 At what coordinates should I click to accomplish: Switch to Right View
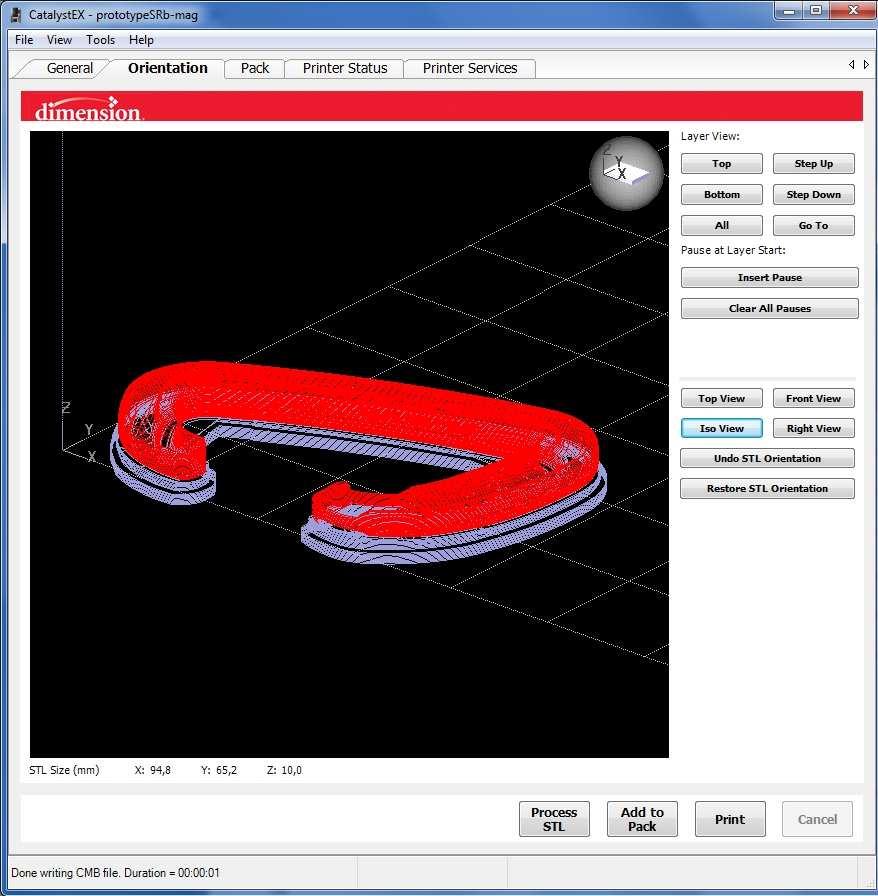point(813,428)
